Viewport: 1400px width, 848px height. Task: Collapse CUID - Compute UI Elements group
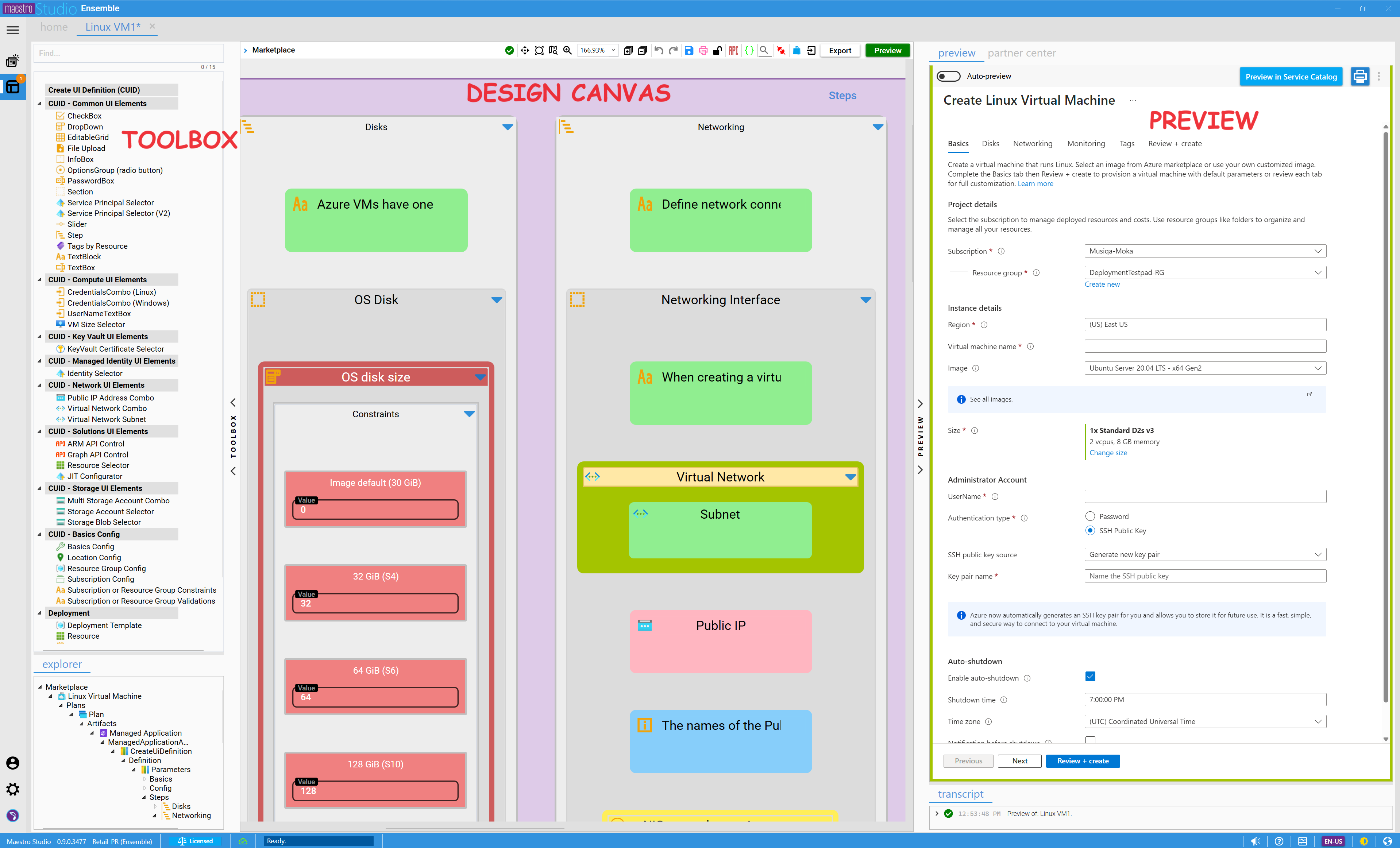[39, 279]
